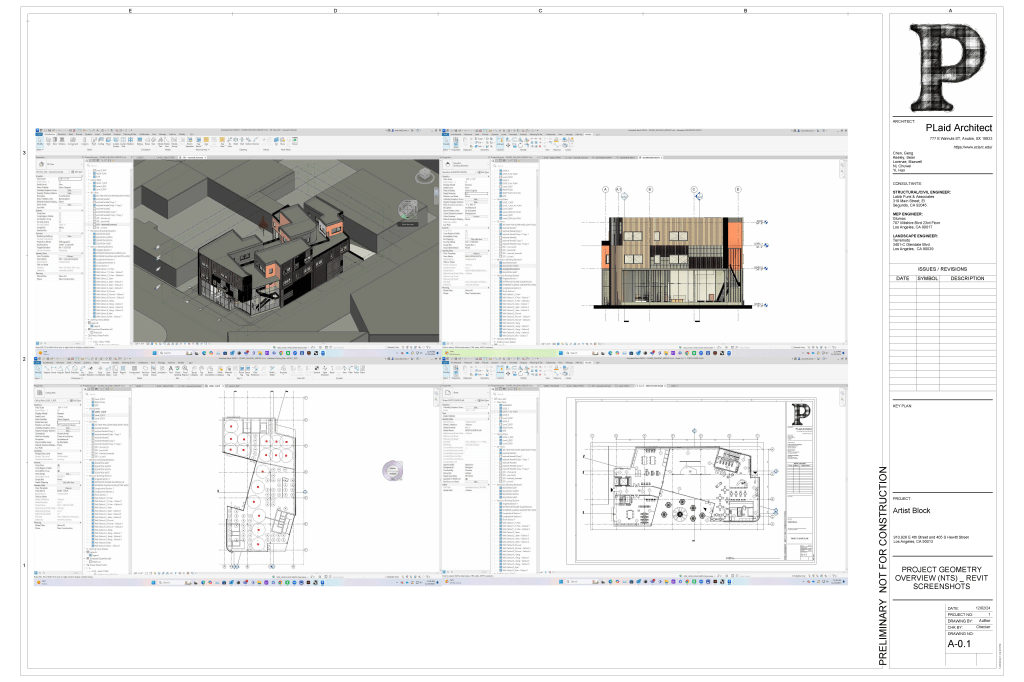Click the ViewCube in the 3D view
This screenshot has height=682, width=1024.
click(407, 210)
